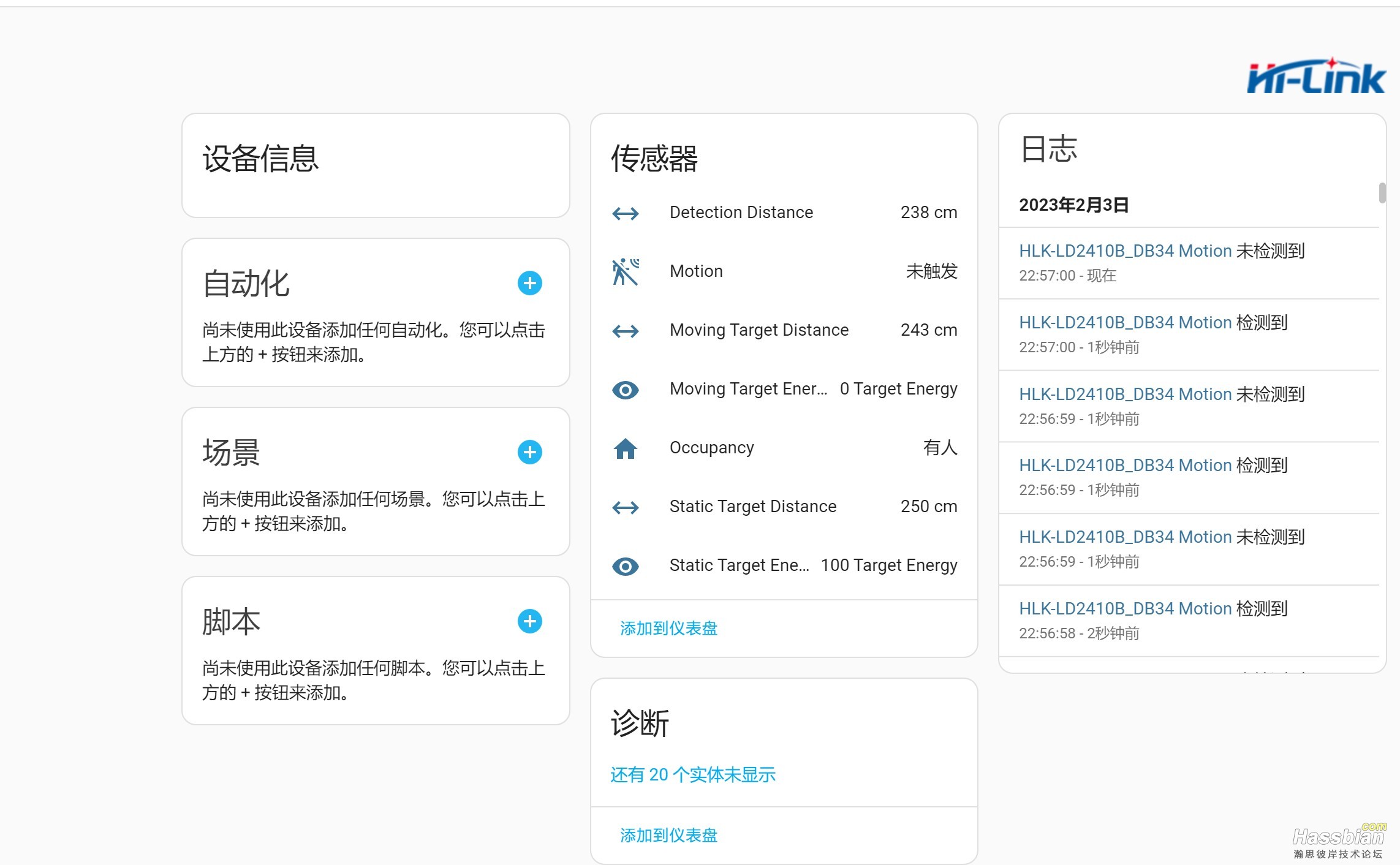Open the Moving Target Distance entity
Image resolution: width=1400 pixels, height=865 pixels.
coord(784,330)
